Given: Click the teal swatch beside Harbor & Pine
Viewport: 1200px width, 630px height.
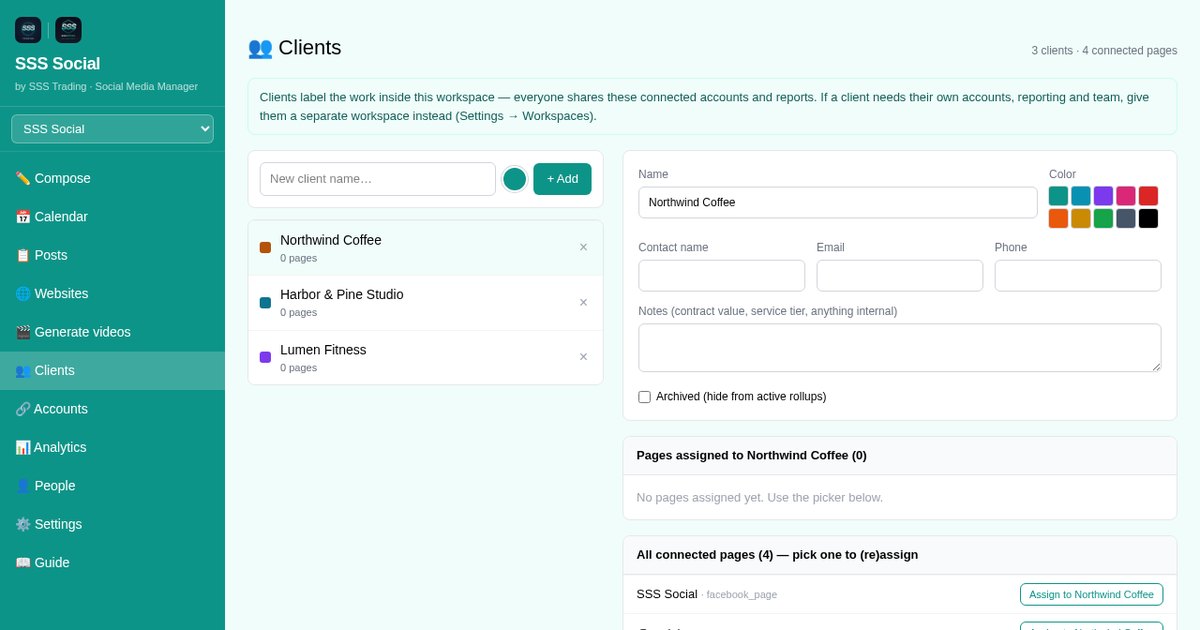Looking at the screenshot, I should [265, 302].
